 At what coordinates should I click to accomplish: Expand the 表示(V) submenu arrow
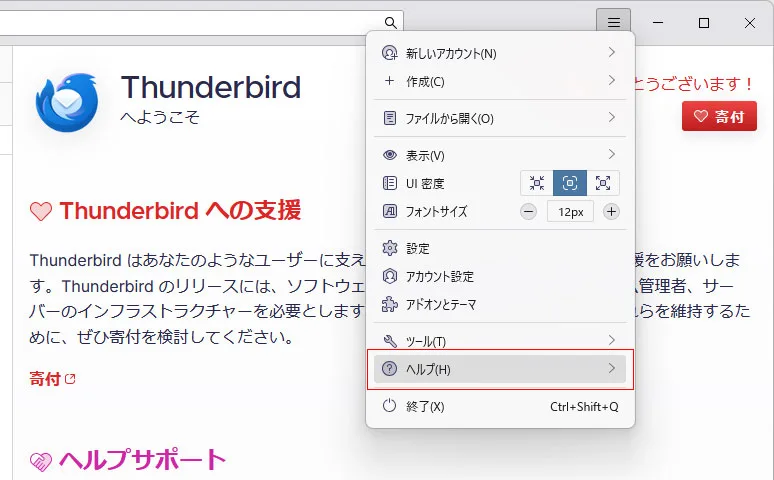[x=612, y=154]
